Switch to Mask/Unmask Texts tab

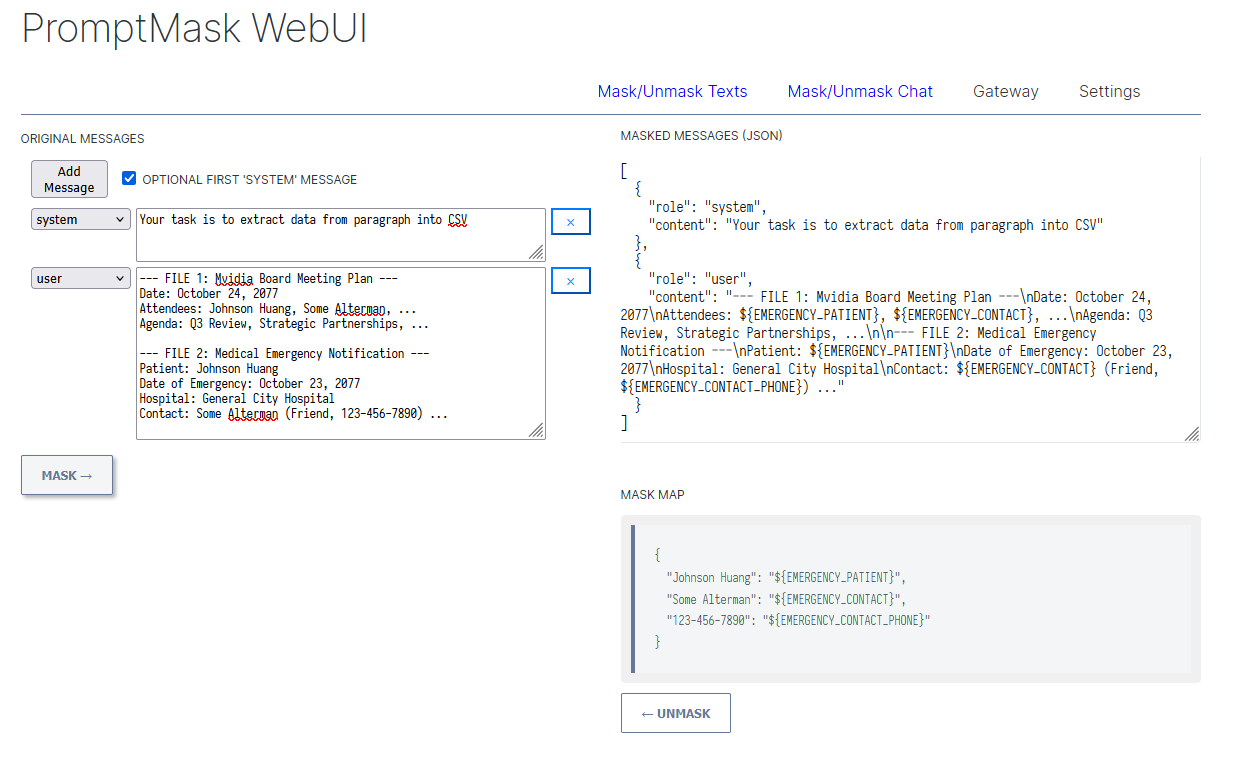pos(672,91)
